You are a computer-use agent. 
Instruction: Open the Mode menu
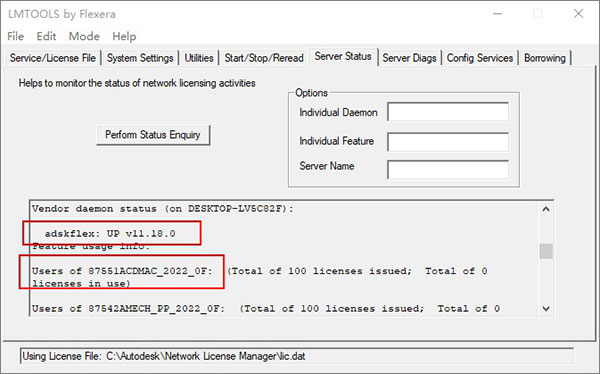click(84, 36)
